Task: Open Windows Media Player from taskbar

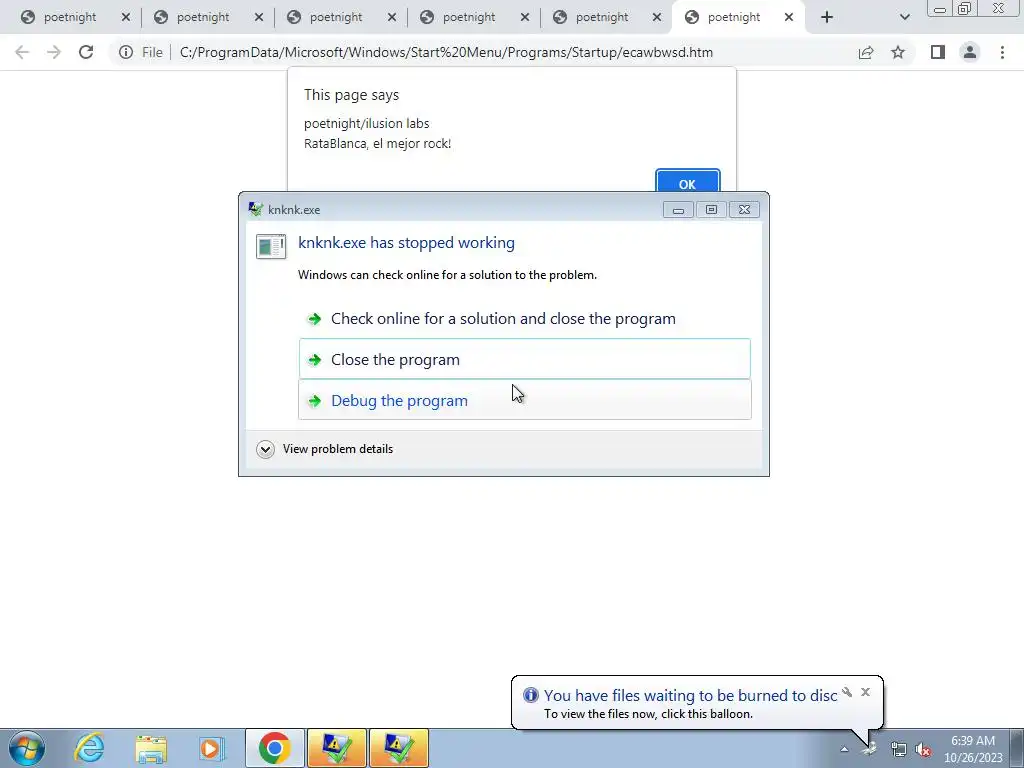Action: click(x=212, y=748)
